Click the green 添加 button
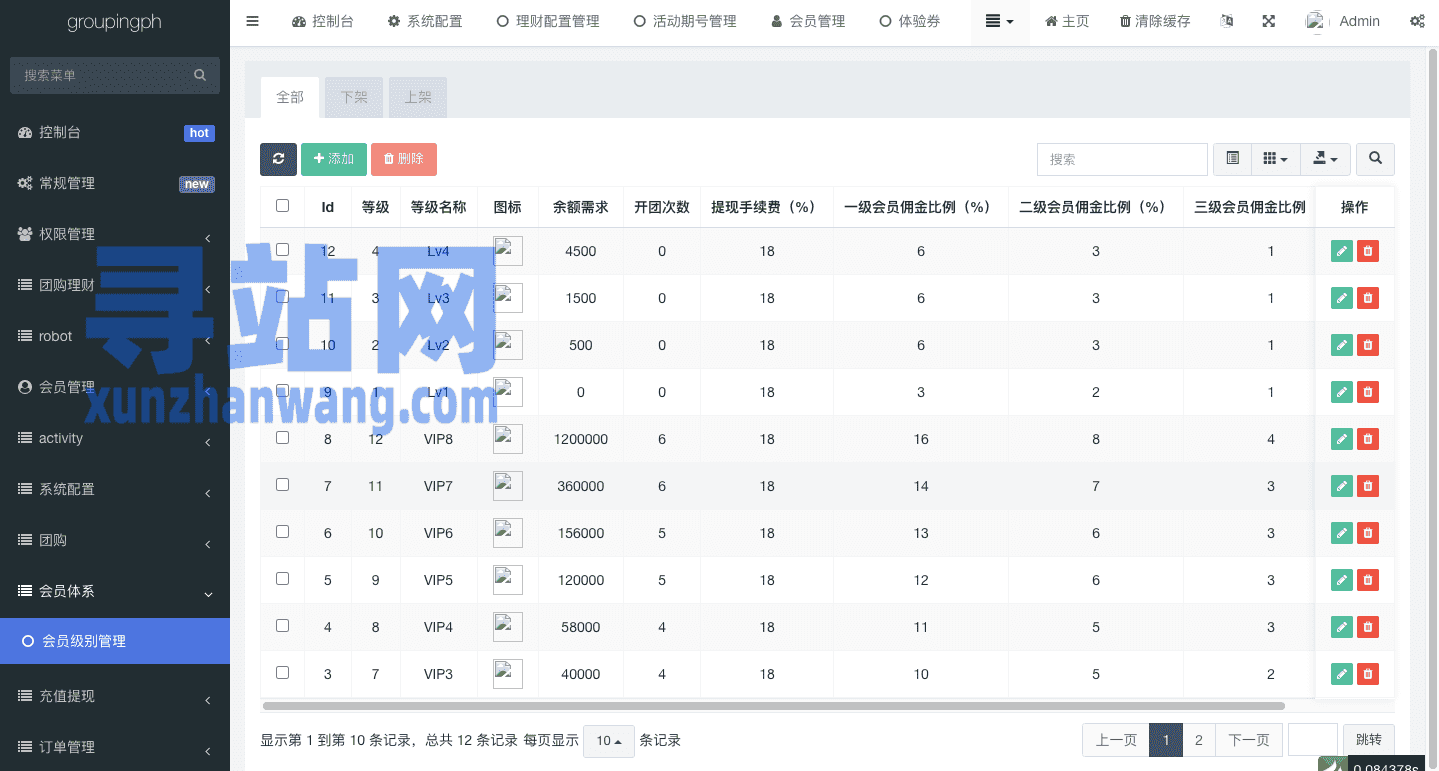The image size is (1439, 771). click(334, 159)
